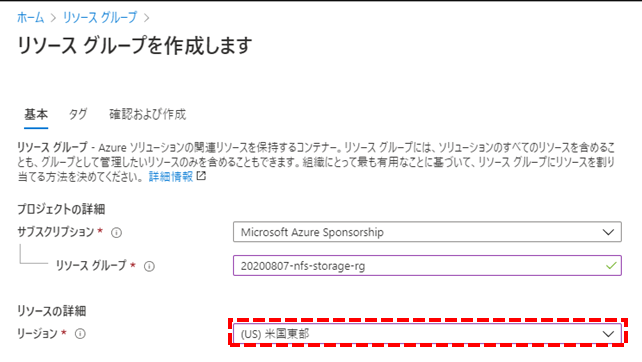Click the info icon beside リソース グループ
This screenshot has width=642, height=362.
tap(149, 267)
